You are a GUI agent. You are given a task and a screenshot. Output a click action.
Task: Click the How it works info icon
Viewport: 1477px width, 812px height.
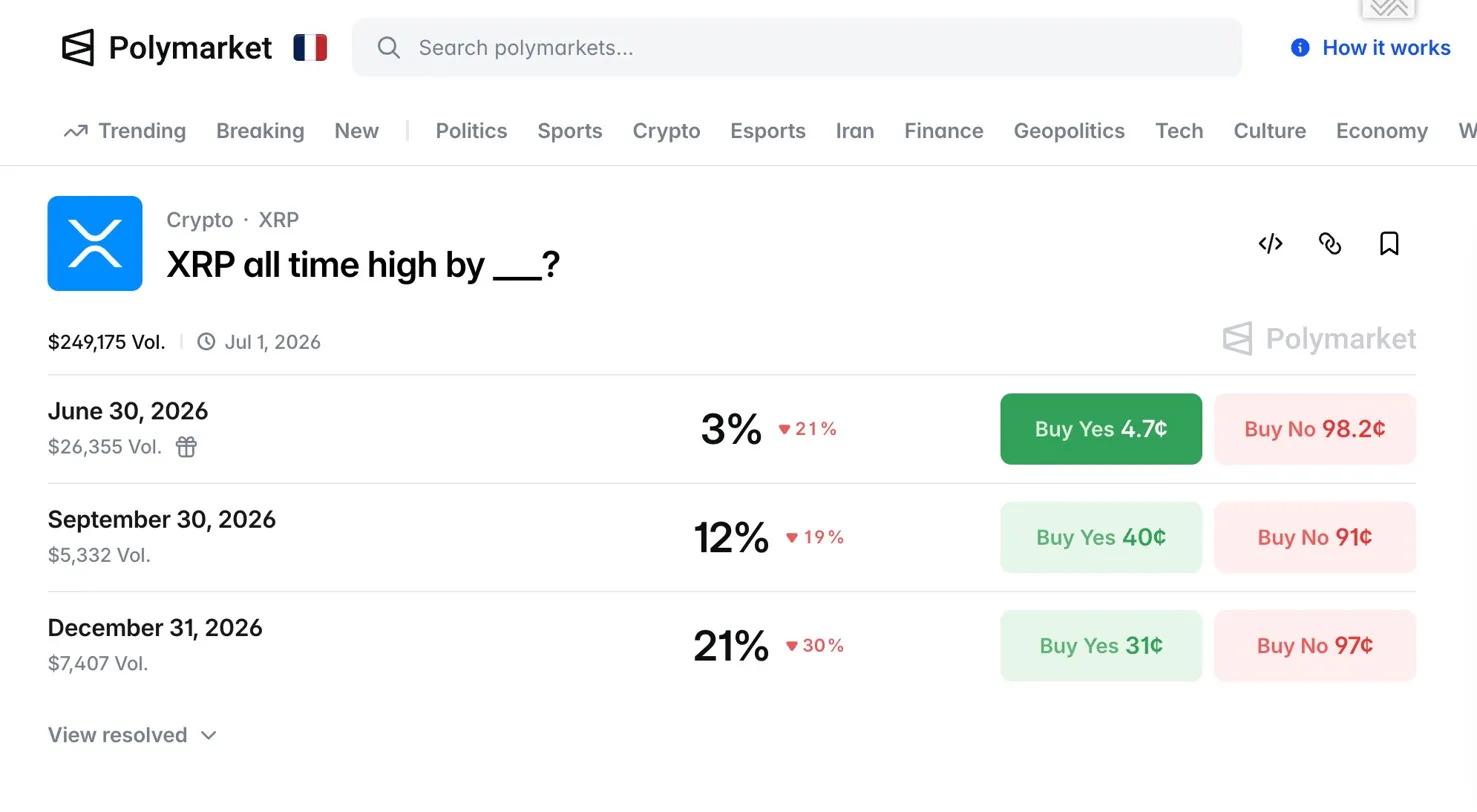click(1300, 48)
